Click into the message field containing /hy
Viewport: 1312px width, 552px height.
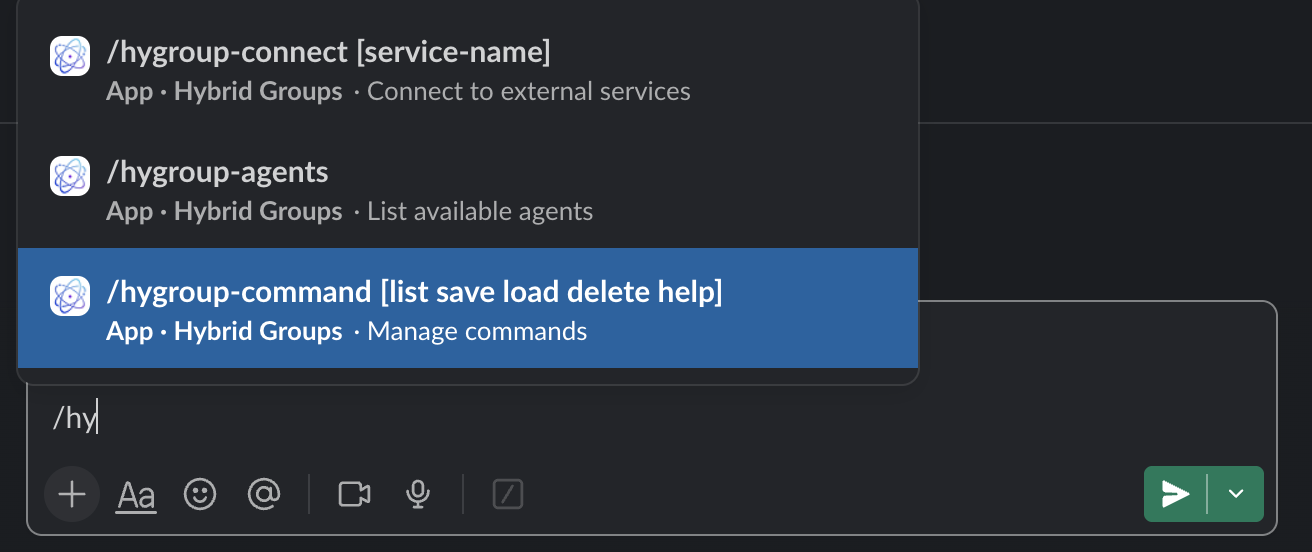tap(651, 418)
